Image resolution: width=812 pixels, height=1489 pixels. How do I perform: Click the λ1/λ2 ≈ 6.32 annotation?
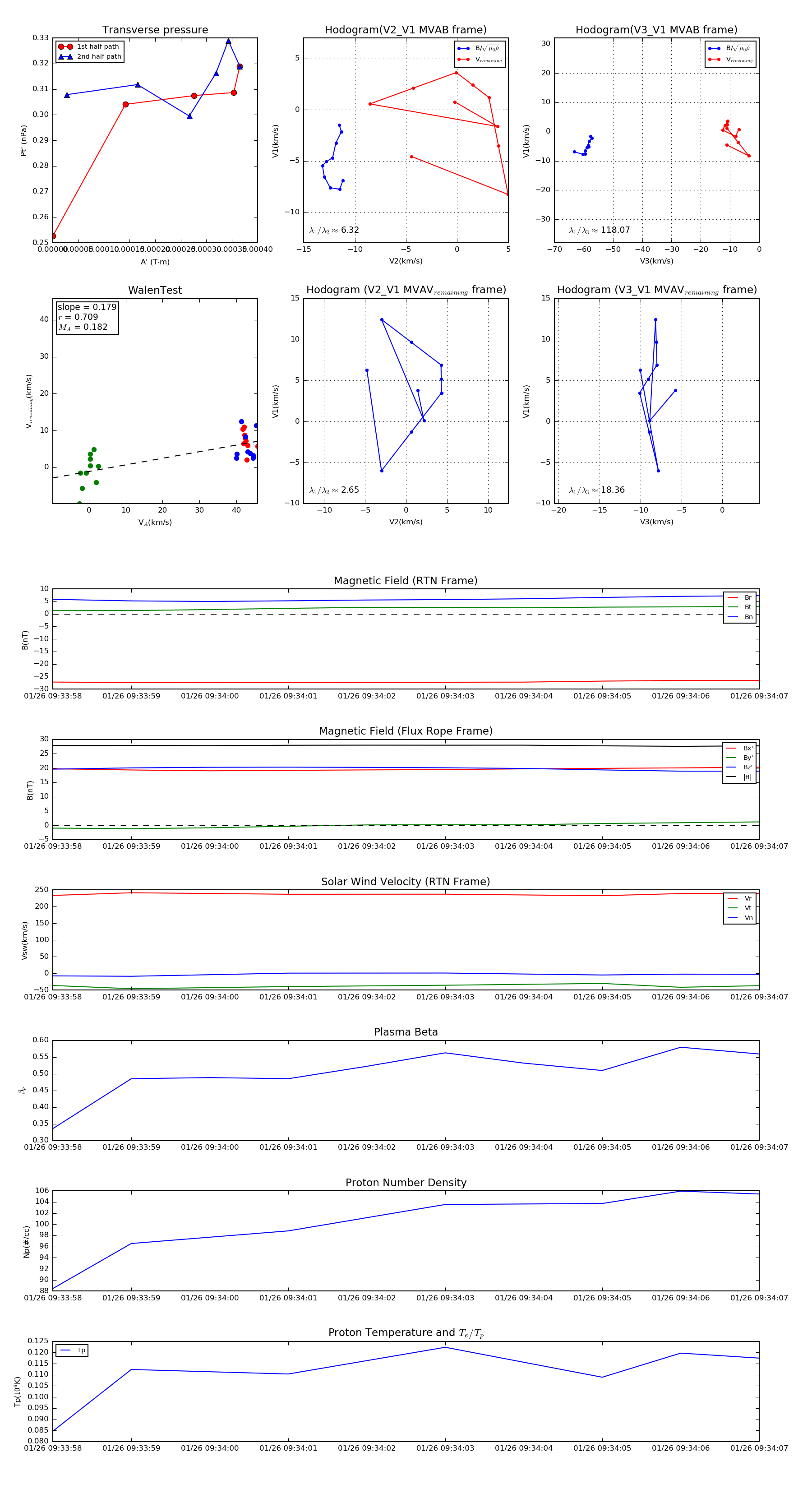tap(334, 230)
